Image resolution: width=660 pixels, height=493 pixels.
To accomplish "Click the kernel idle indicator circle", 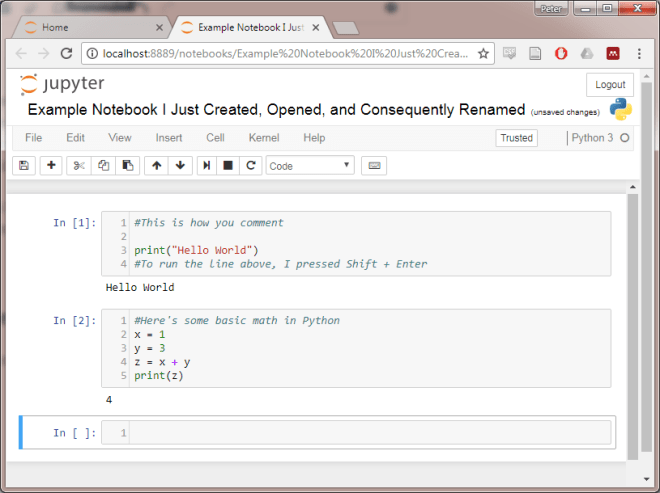I will (x=625, y=138).
